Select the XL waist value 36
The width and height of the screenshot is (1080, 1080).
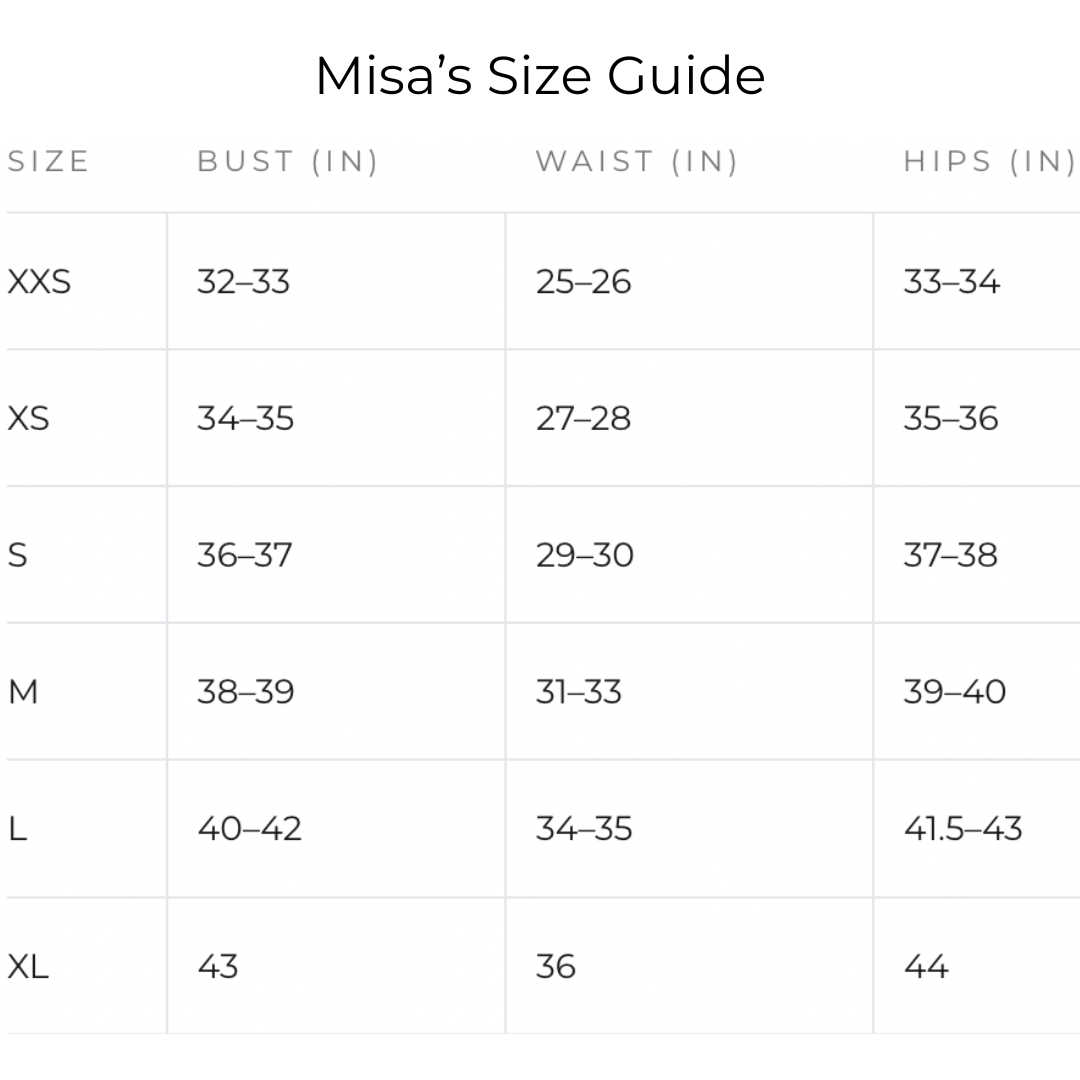[556, 966]
